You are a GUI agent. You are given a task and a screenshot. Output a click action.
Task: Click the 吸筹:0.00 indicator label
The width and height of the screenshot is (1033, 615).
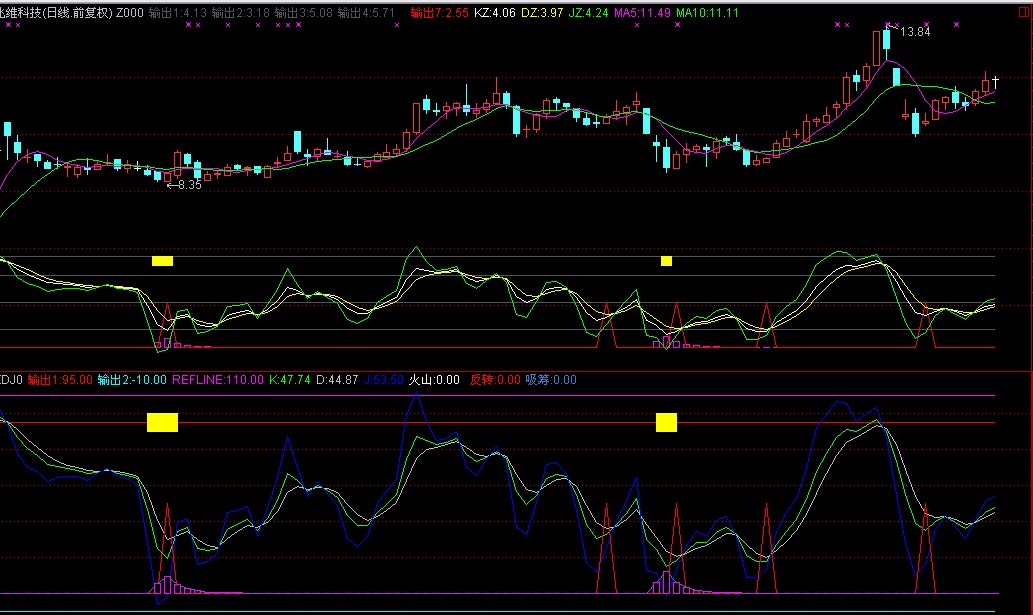pyautogui.click(x=551, y=380)
